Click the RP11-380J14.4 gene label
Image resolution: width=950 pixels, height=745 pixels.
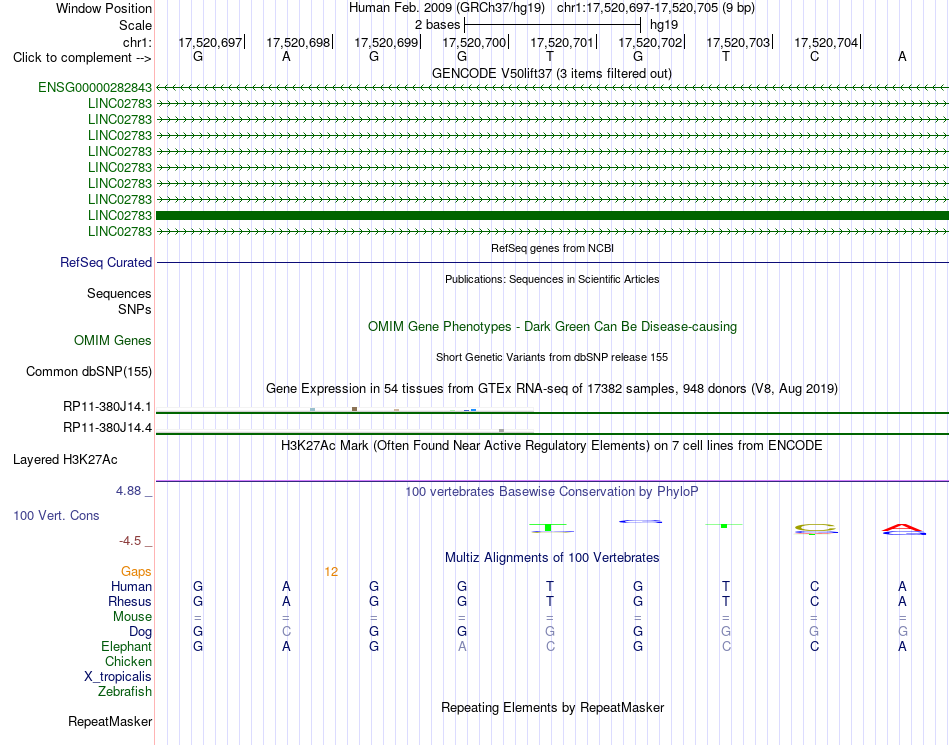[x=107, y=428]
